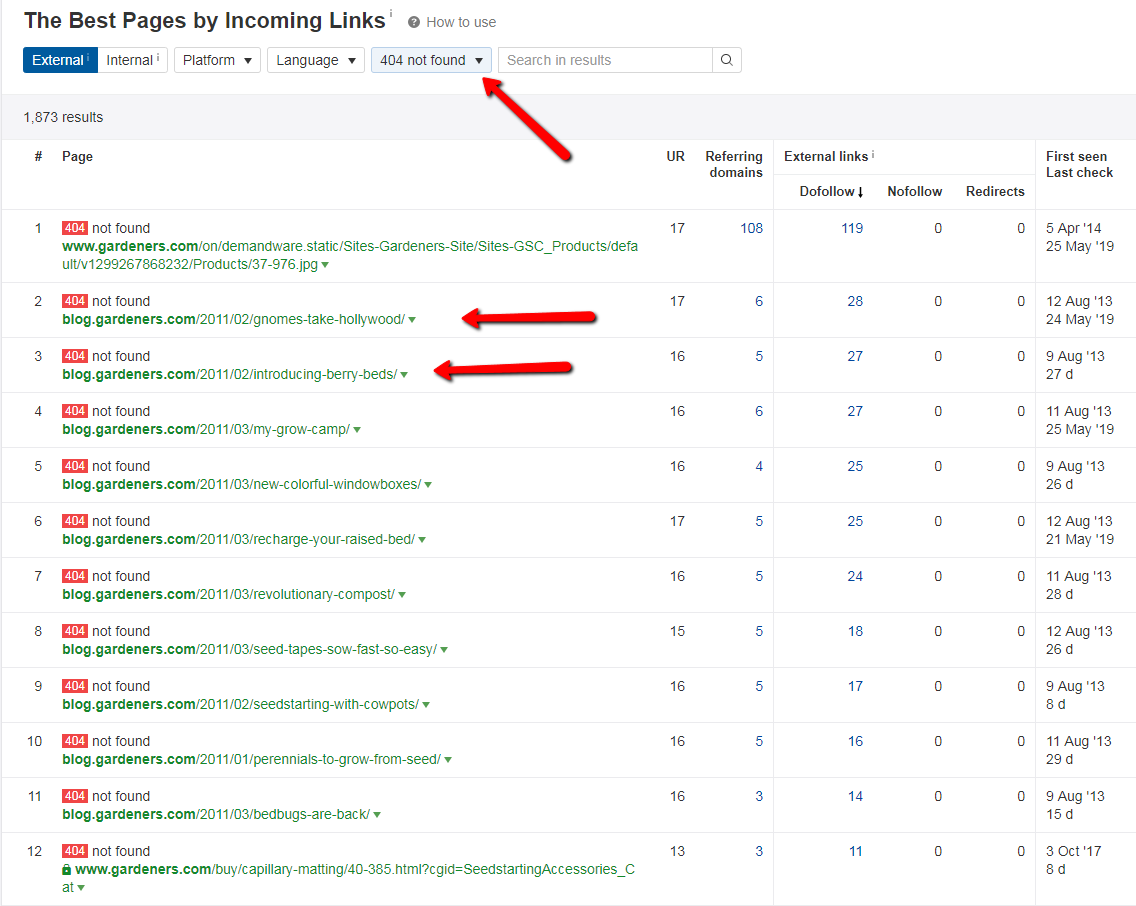The width and height of the screenshot is (1136, 906).
Task: Click the Page column header
Action: click(x=78, y=156)
